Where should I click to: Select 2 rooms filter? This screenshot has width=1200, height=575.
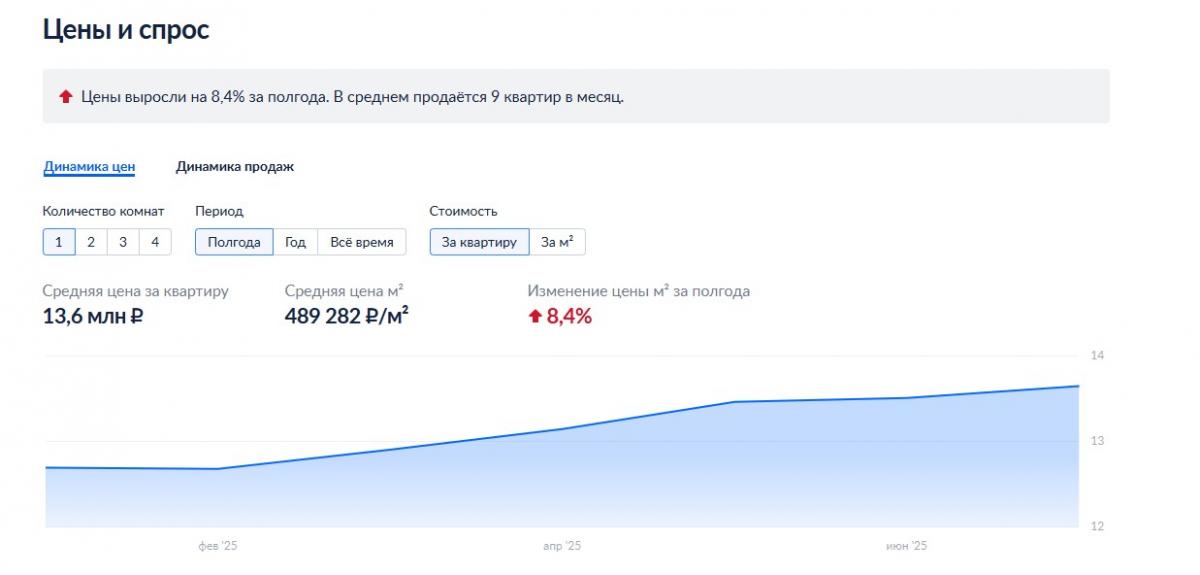click(91, 242)
